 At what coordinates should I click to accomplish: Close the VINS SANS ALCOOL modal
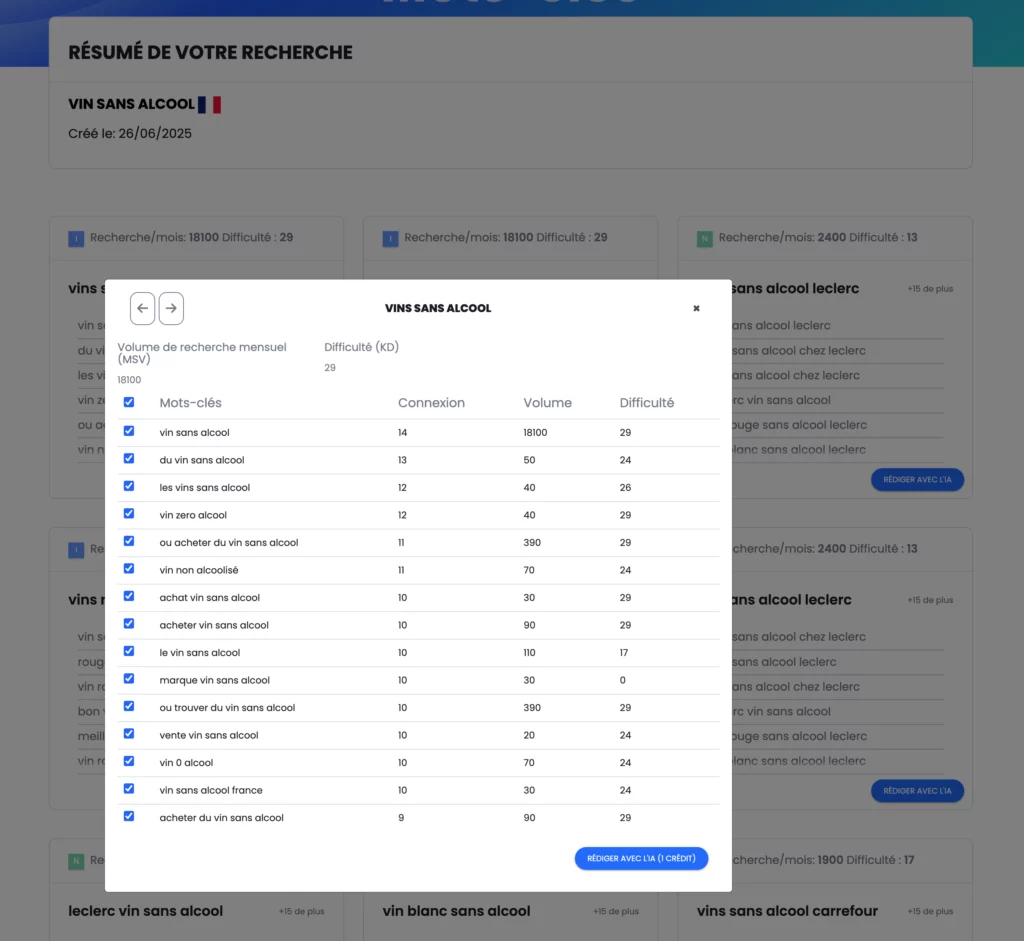(x=696, y=308)
